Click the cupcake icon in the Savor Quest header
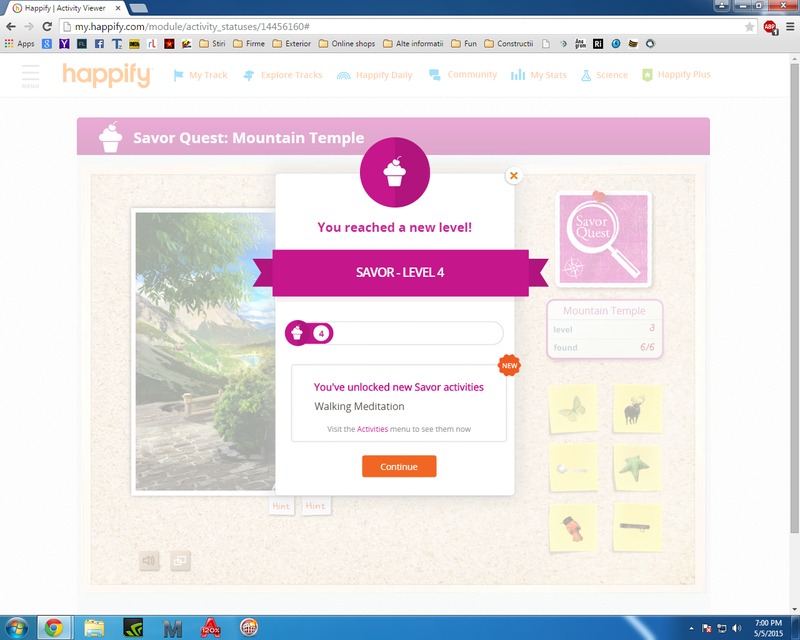The height and width of the screenshot is (640, 800). pyautogui.click(x=111, y=137)
